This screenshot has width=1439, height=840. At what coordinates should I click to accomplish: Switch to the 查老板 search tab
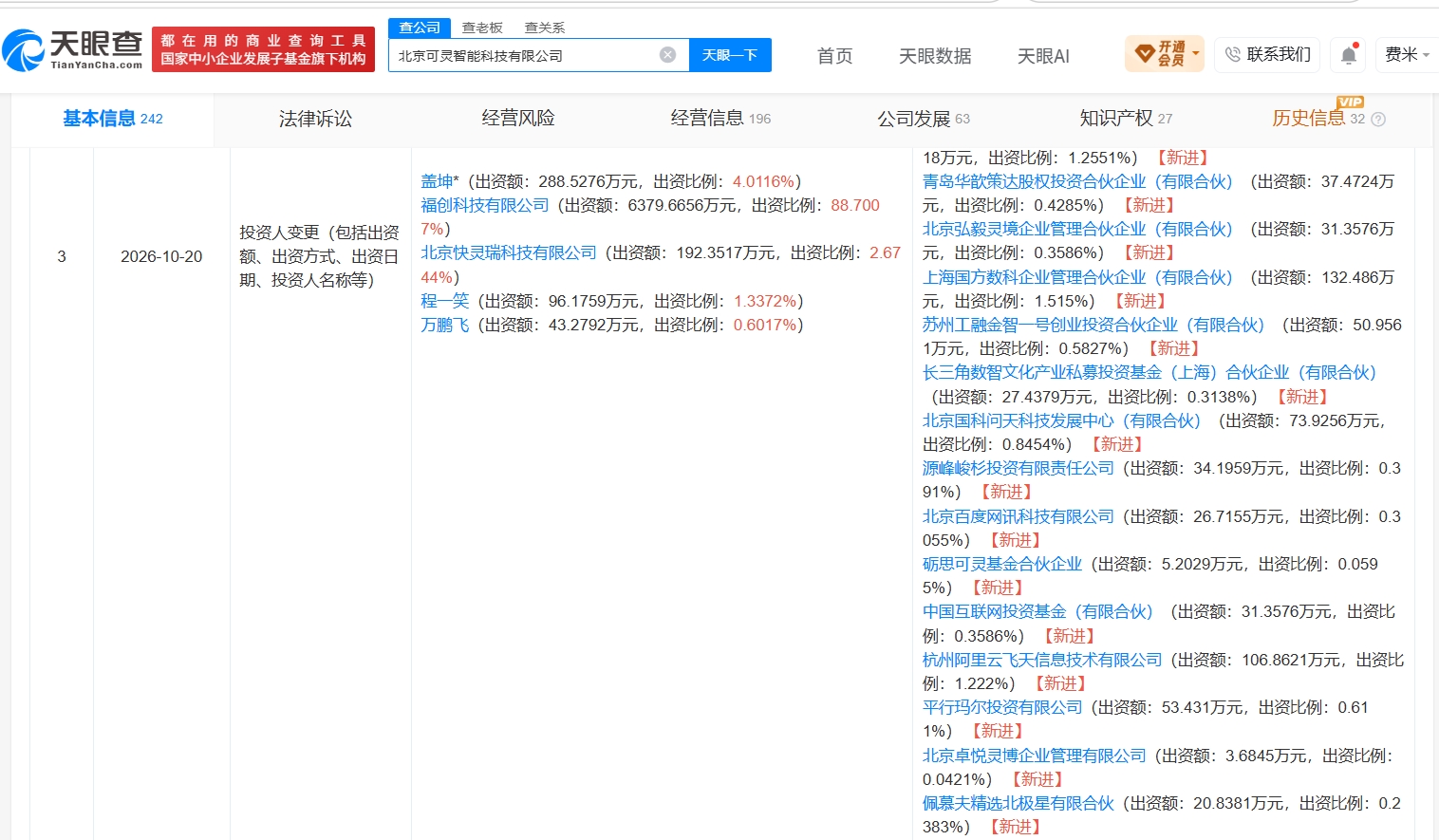point(482,28)
